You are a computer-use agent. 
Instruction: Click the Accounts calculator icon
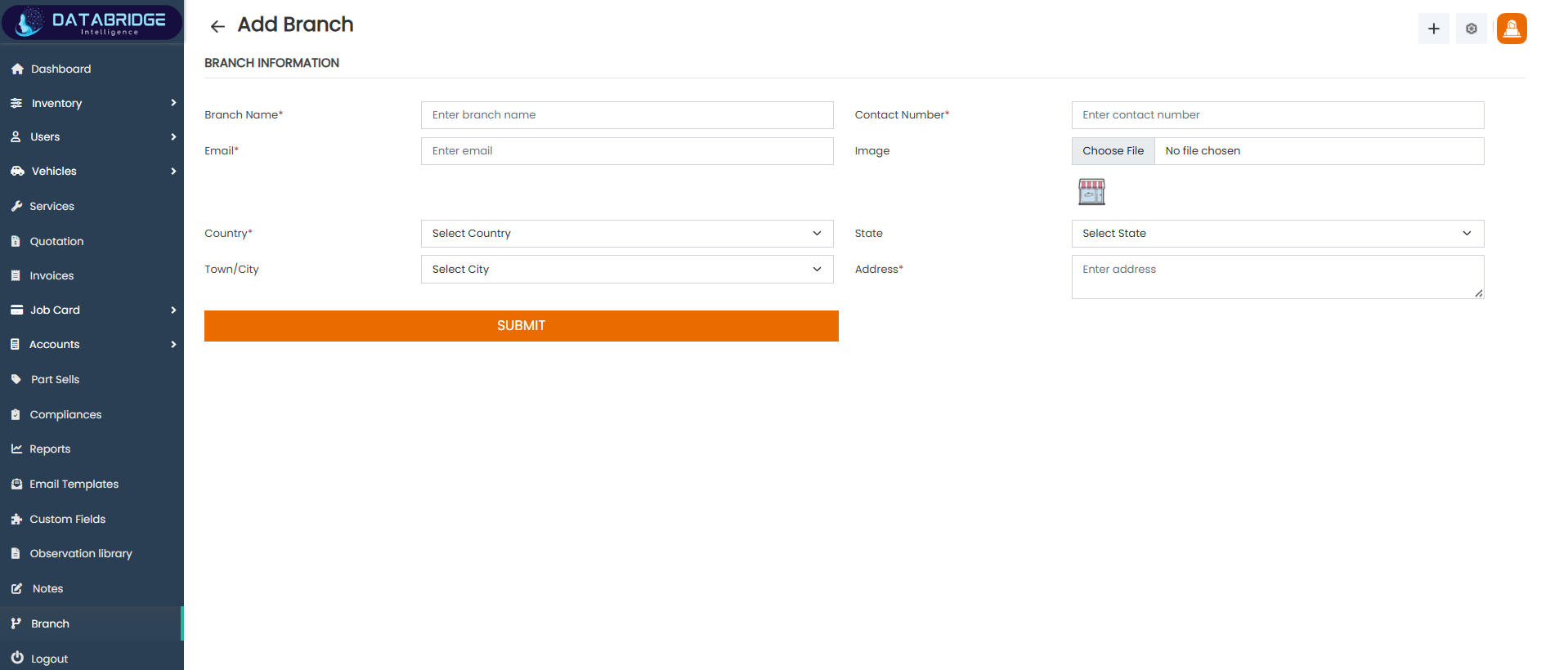tap(15, 345)
